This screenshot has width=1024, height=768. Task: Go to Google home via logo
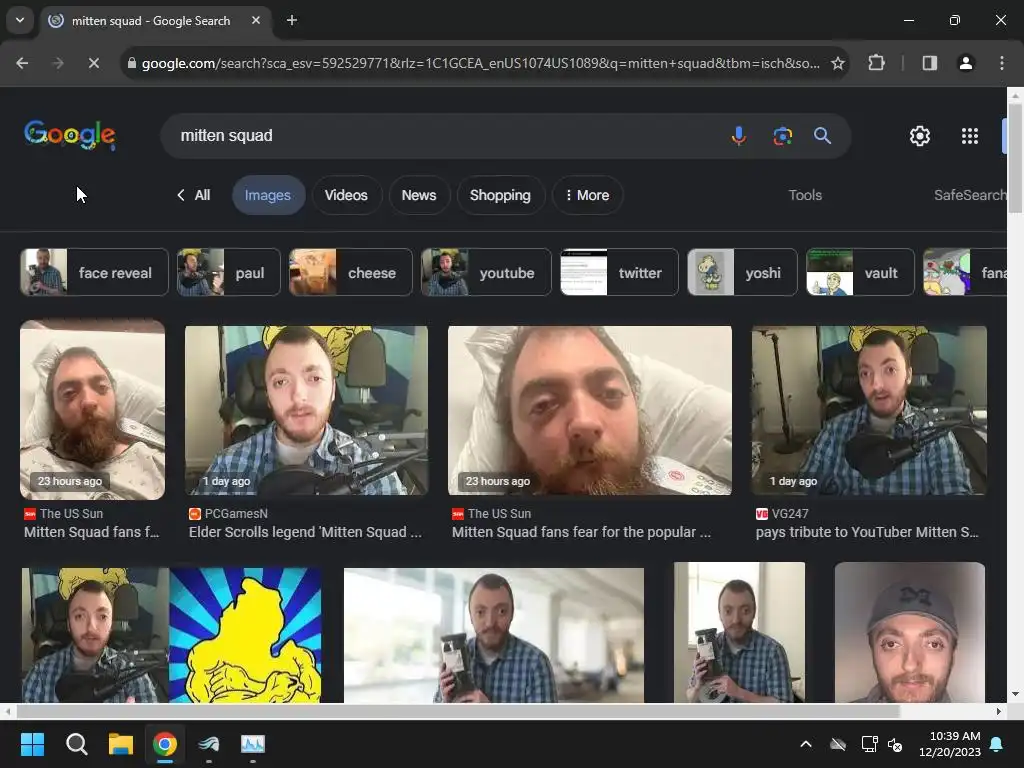(x=70, y=135)
